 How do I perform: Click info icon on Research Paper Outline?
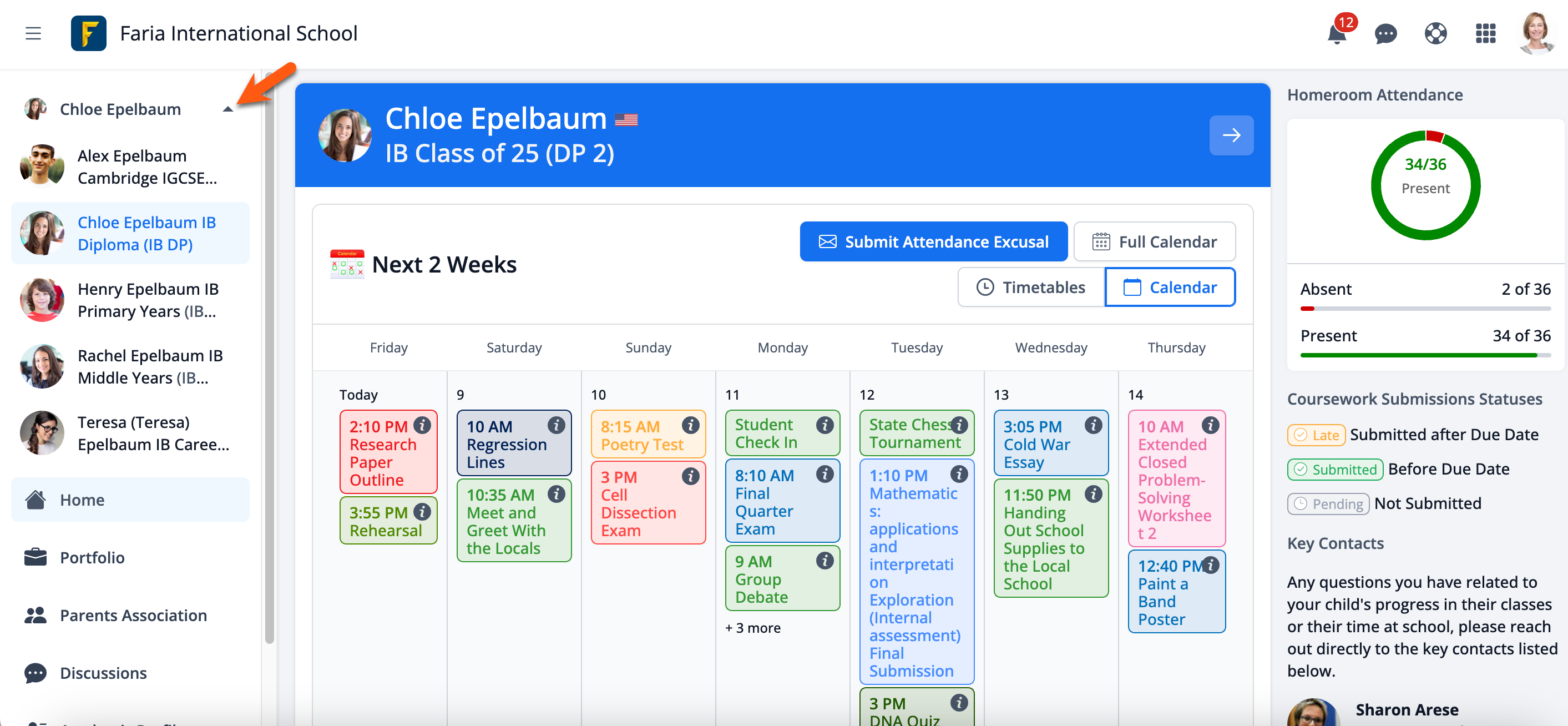click(422, 425)
